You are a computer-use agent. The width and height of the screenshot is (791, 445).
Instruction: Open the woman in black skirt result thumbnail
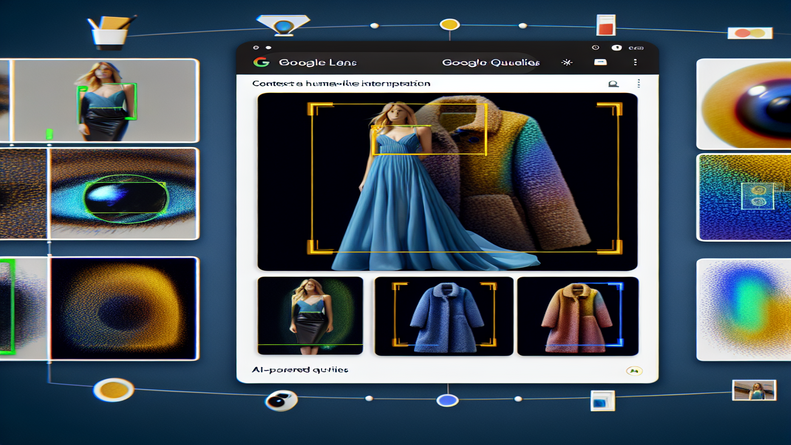(x=310, y=316)
